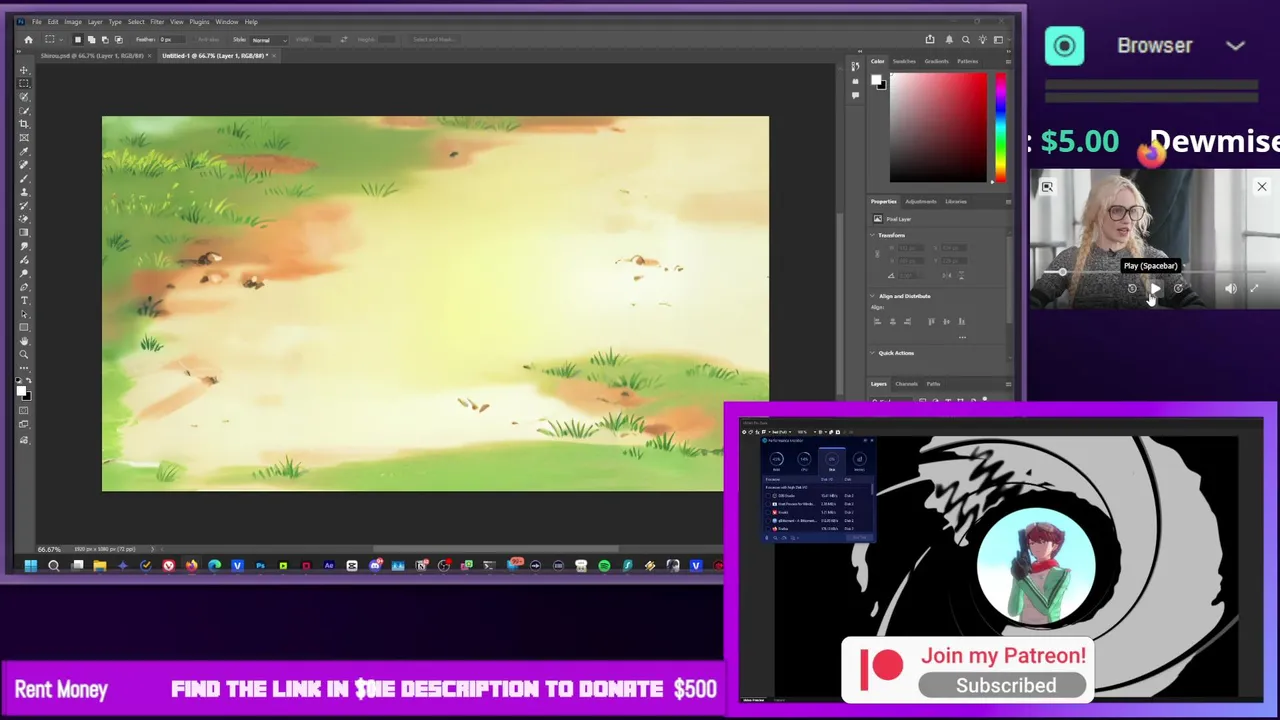Select the Frame tool in the toolbar
The width and height of the screenshot is (1280, 720).
(x=24, y=137)
